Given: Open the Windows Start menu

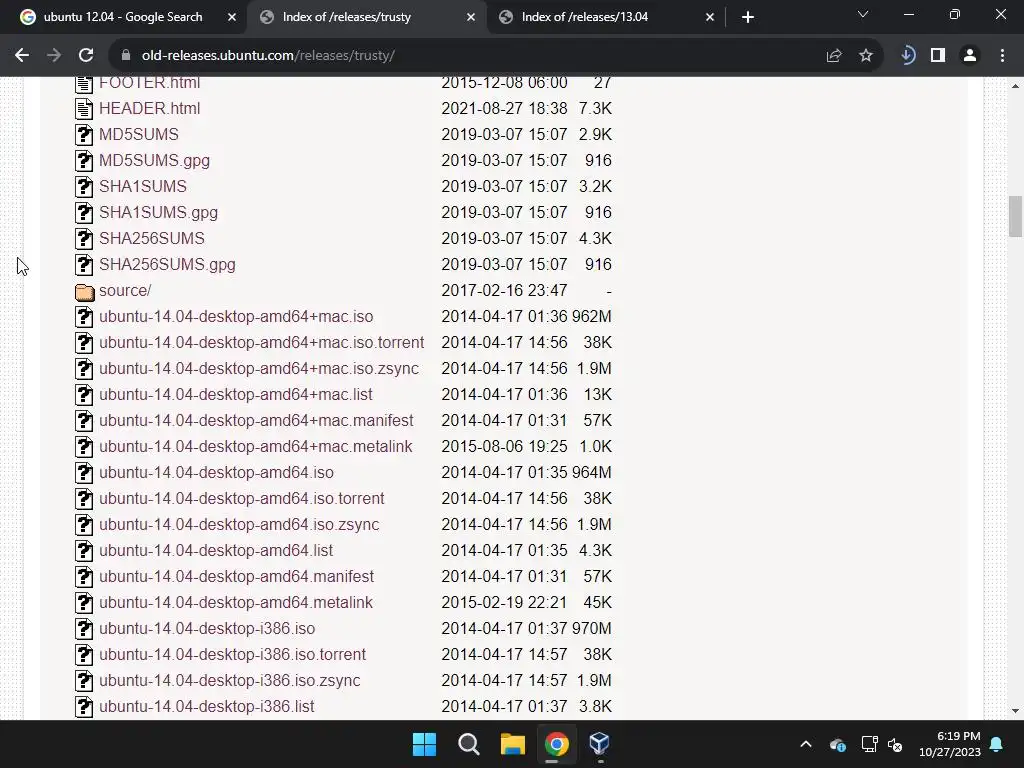Looking at the screenshot, I should click(x=424, y=744).
